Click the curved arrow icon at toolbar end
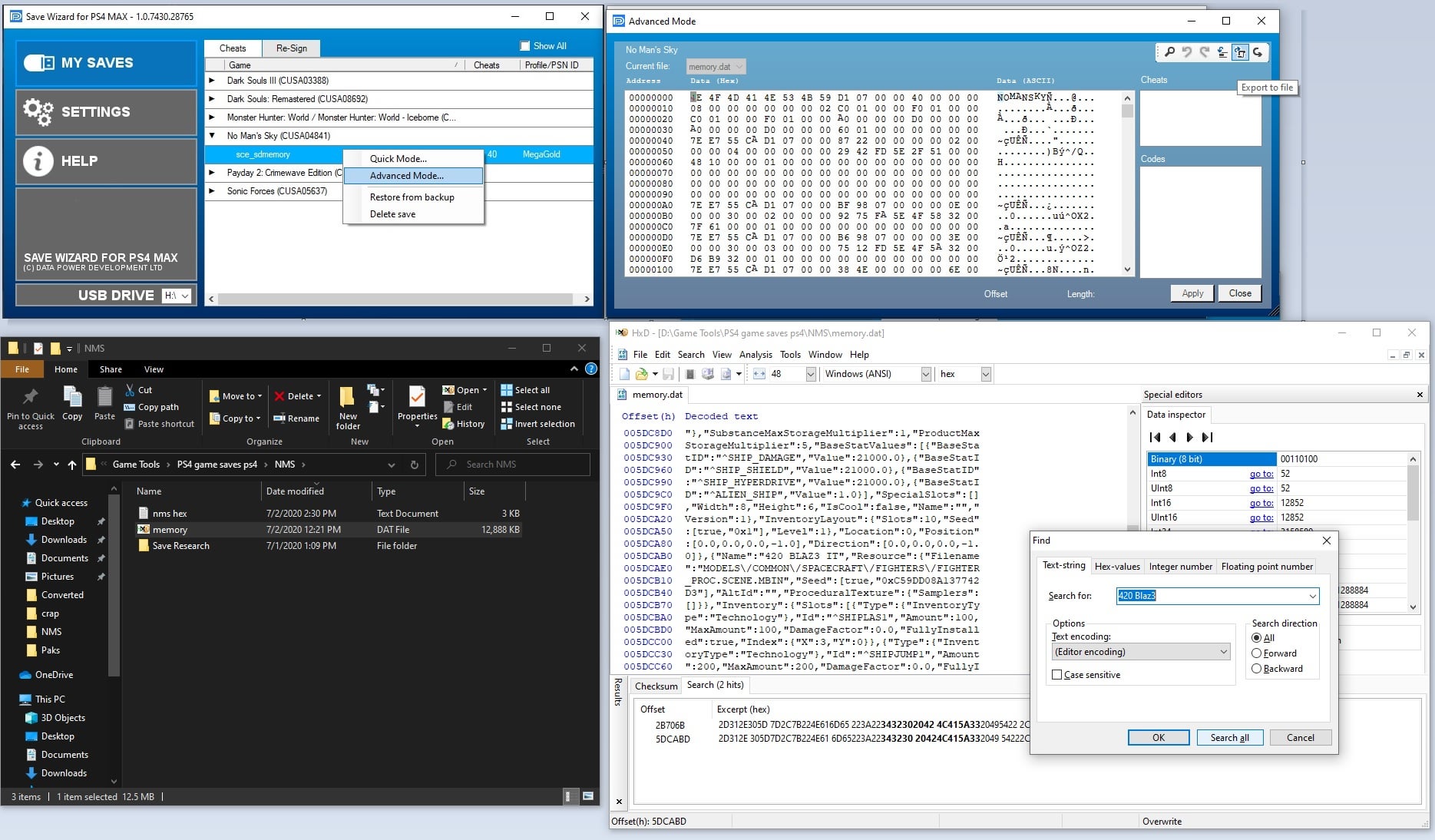Image resolution: width=1435 pixels, height=840 pixels. coord(1258,52)
